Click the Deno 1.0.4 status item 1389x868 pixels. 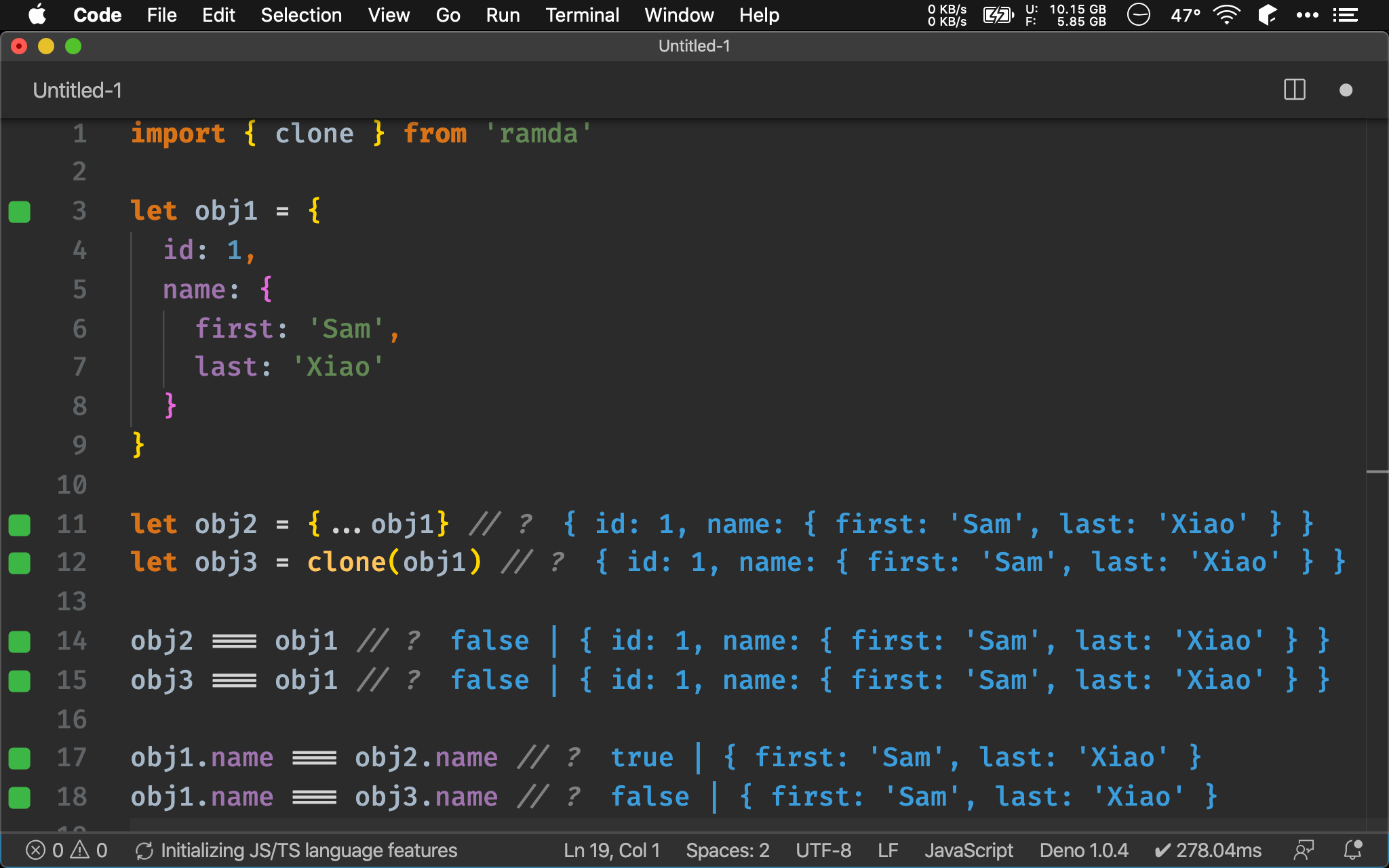click(x=1084, y=850)
